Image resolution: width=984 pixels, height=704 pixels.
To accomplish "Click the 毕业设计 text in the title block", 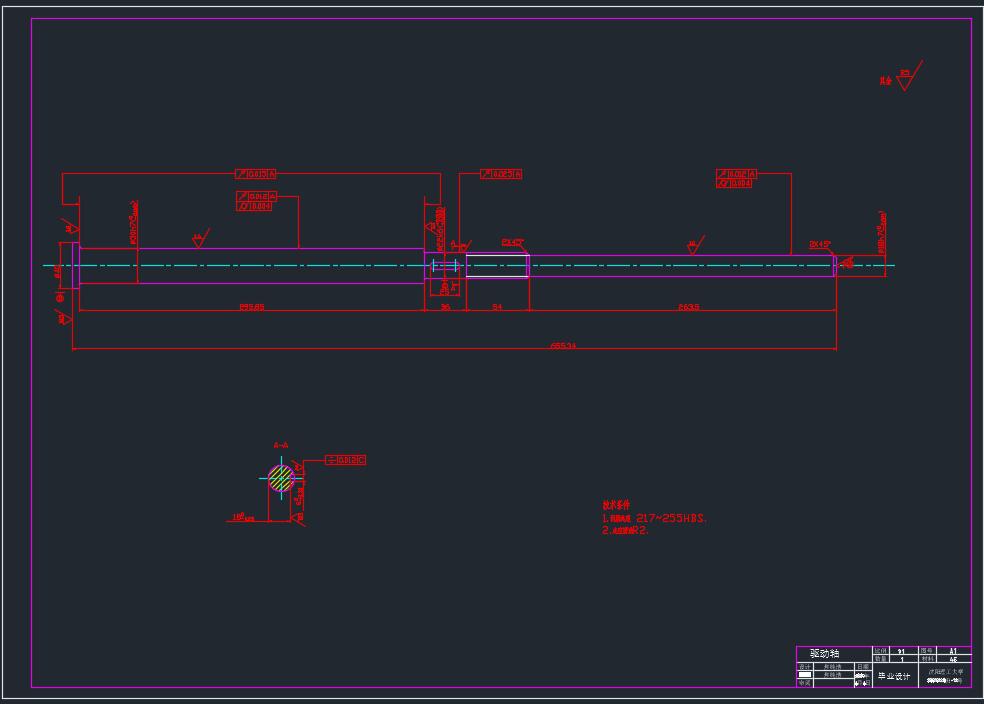I will (894, 676).
